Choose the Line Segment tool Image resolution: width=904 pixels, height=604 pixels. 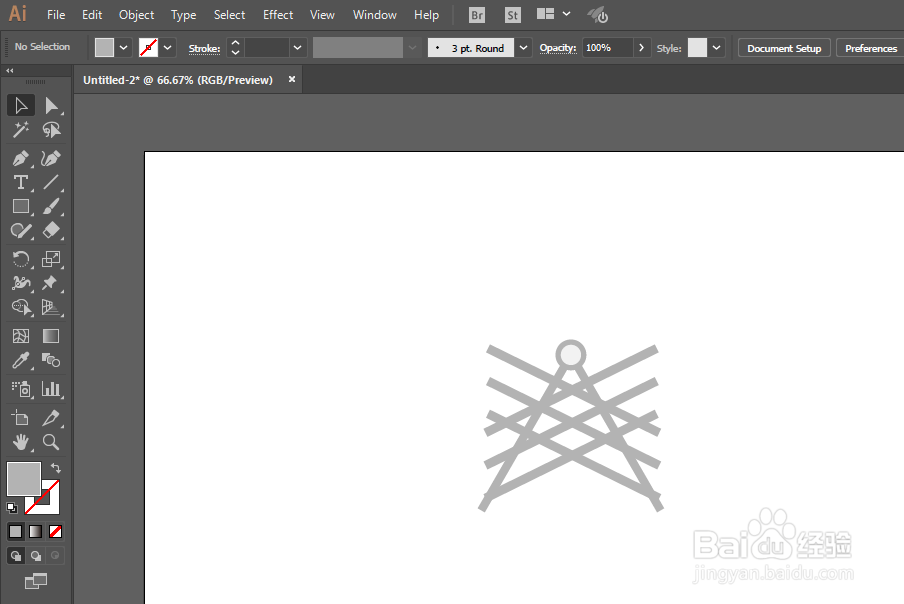(51, 182)
